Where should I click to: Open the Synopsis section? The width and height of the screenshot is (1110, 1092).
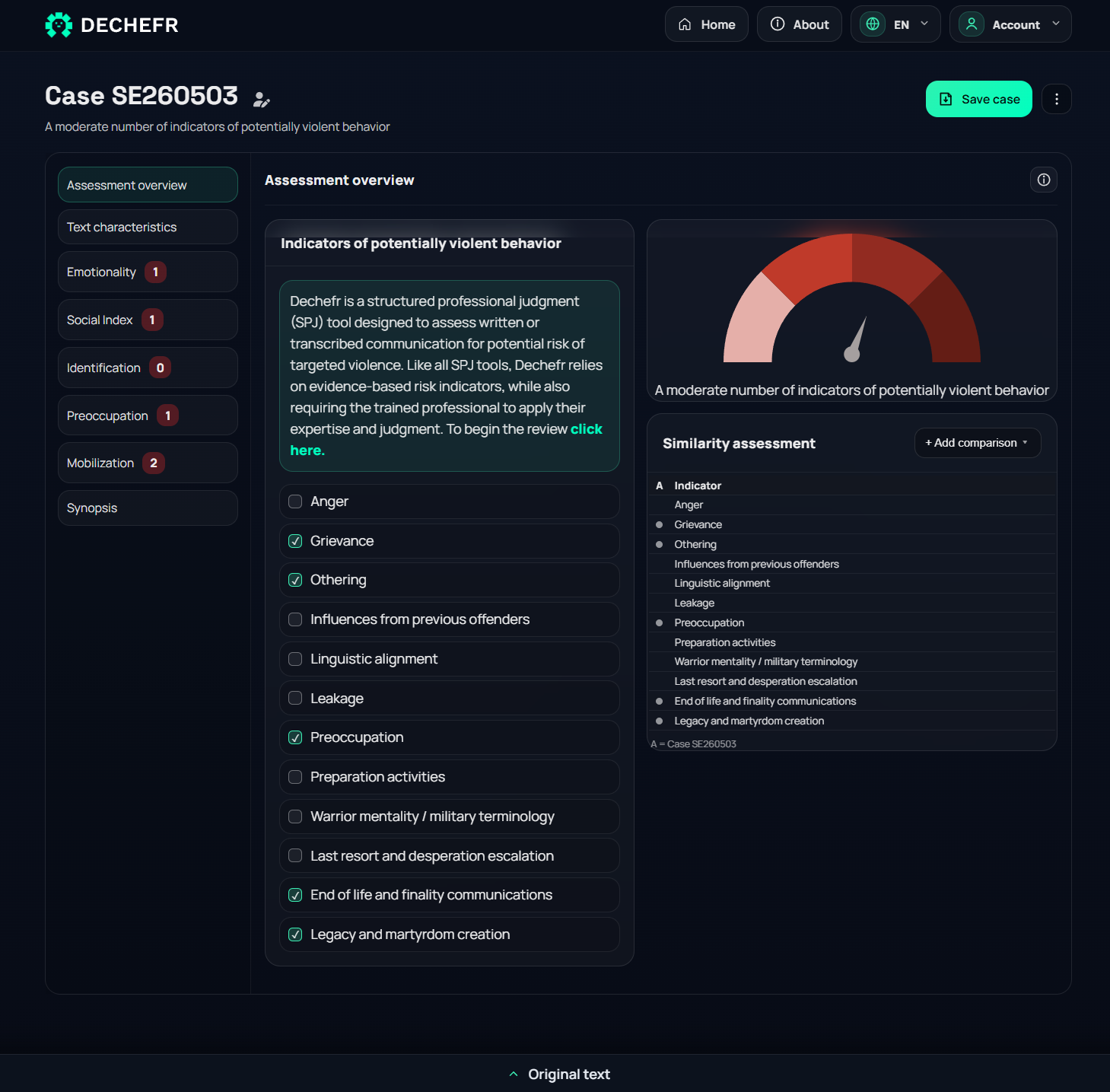click(148, 508)
